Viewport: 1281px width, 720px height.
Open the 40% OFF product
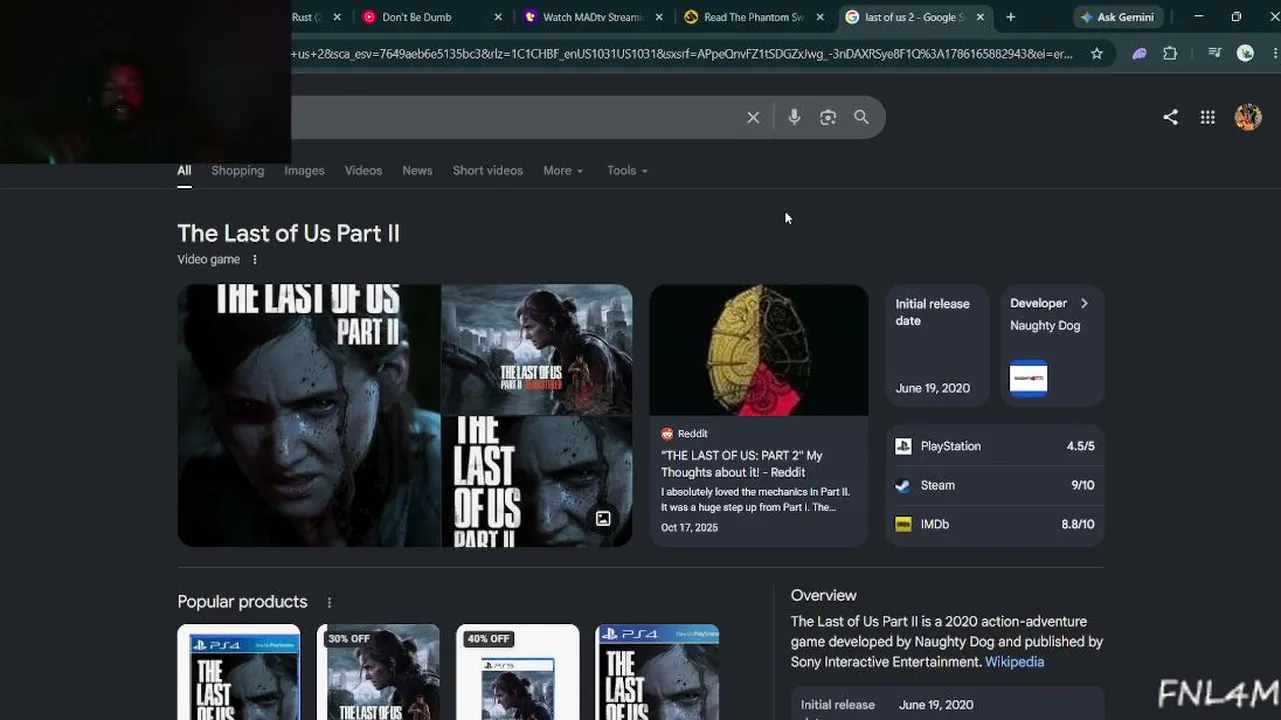[x=518, y=672]
